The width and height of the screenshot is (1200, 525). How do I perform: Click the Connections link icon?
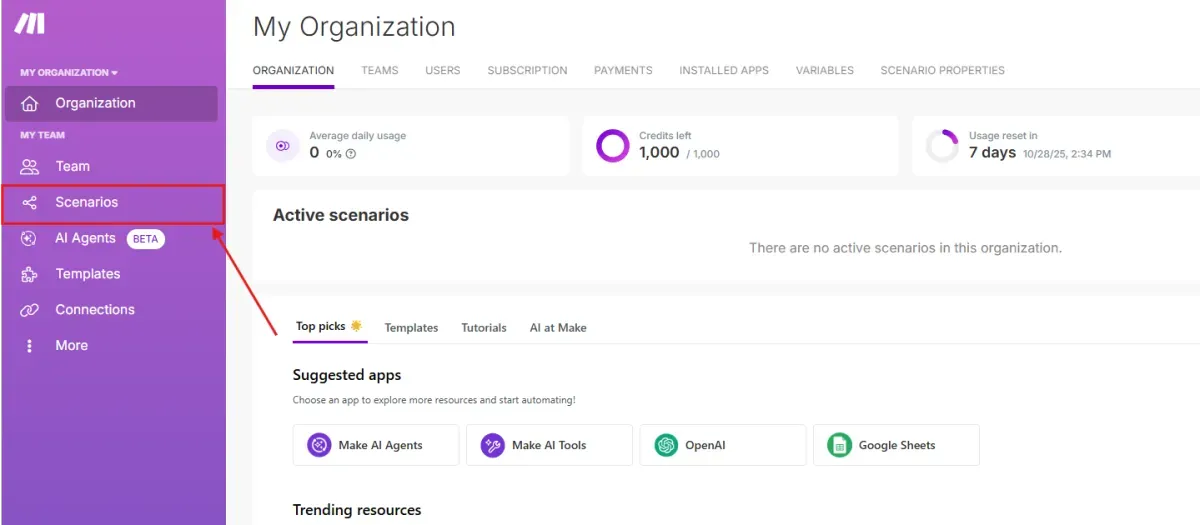pos(30,310)
